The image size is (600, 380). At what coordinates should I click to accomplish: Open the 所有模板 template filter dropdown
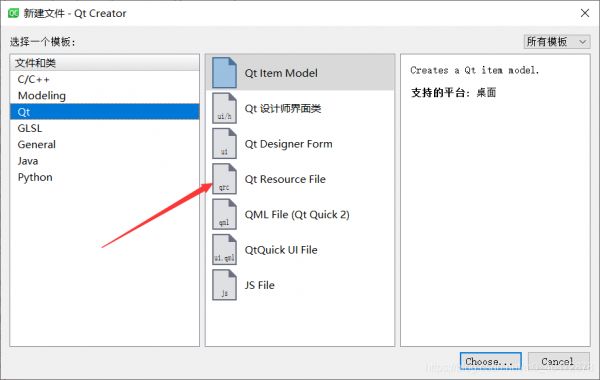557,41
